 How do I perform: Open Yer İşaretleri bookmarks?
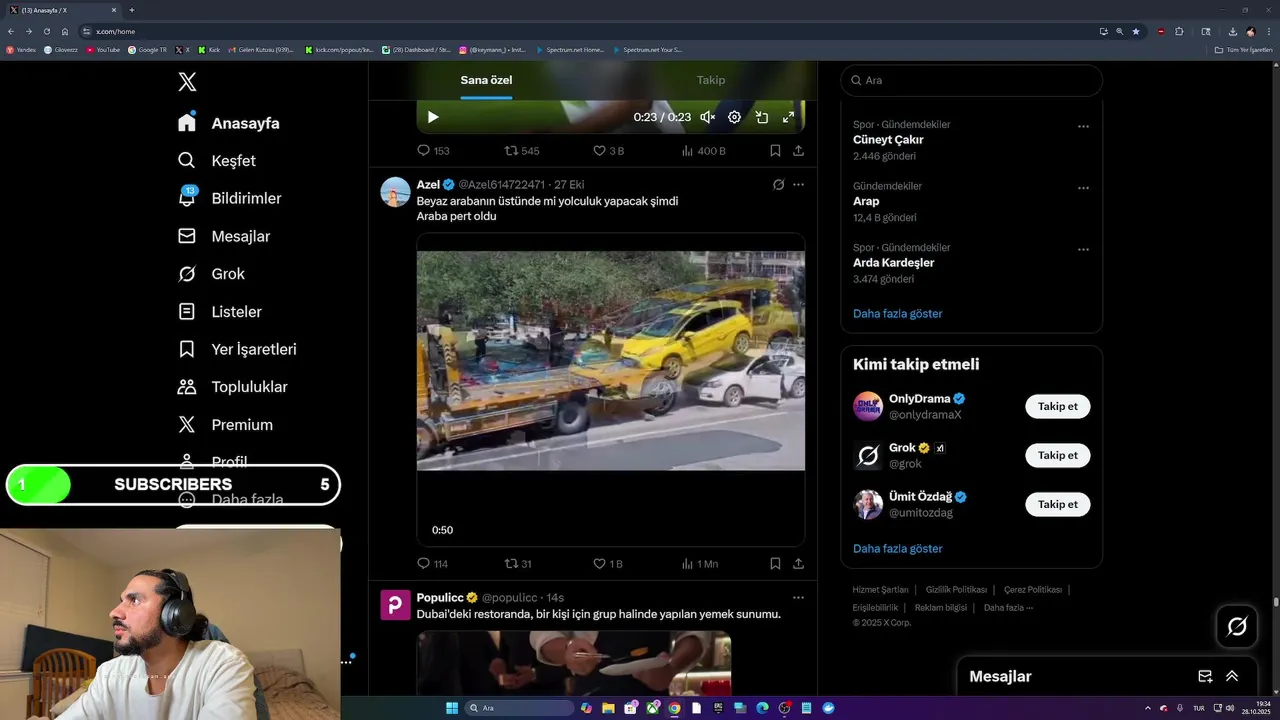[x=237, y=349]
